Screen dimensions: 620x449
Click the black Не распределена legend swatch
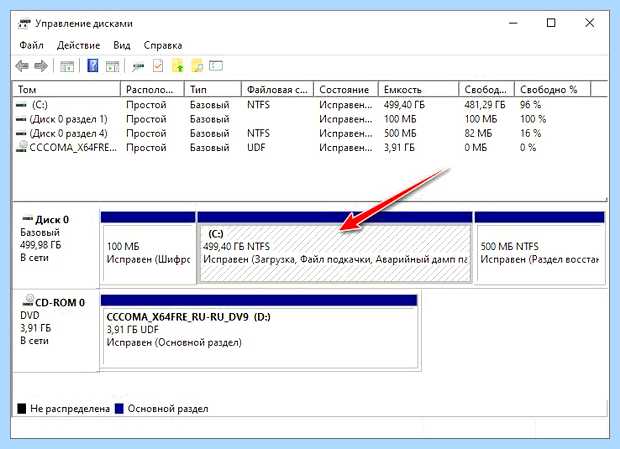pos(22,408)
